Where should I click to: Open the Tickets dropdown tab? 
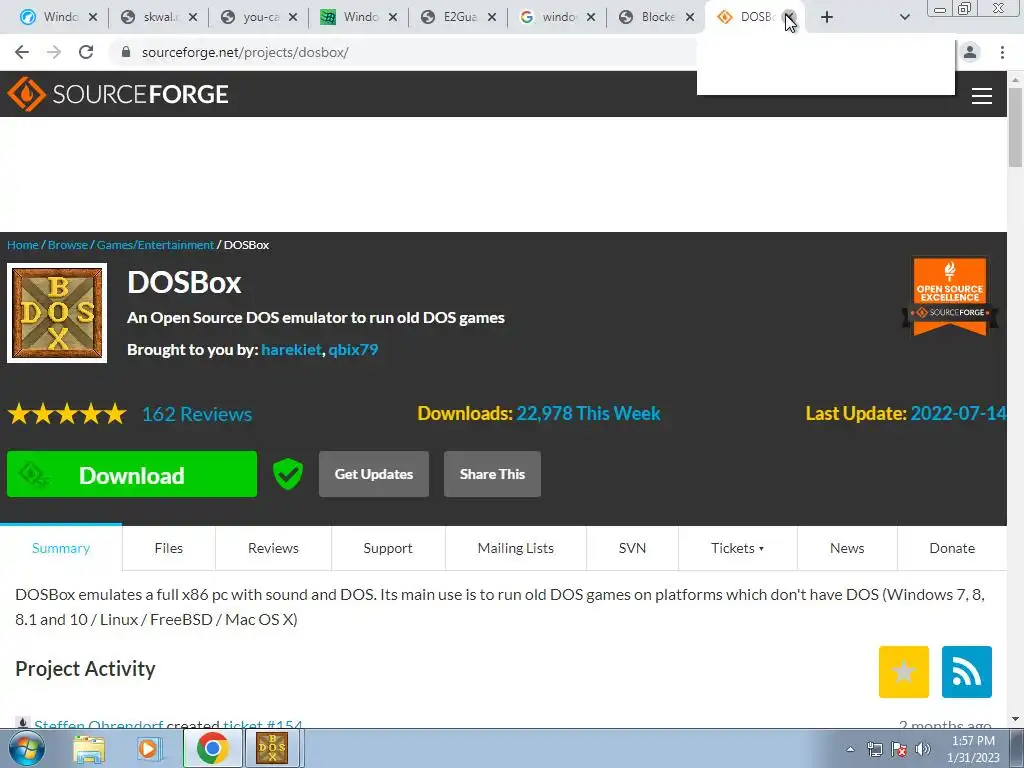[x=737, y=548]
